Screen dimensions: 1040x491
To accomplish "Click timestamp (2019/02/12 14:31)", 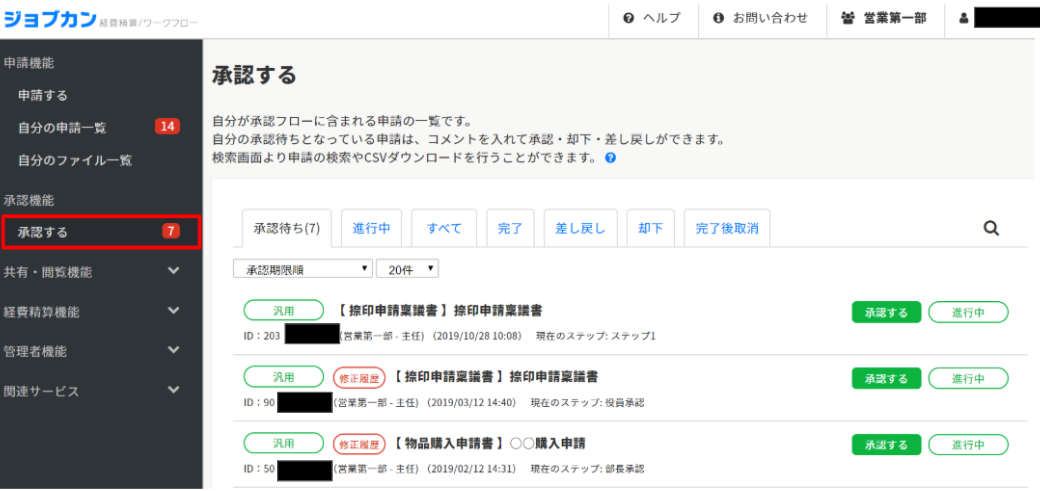I will (x=472, y=468).
